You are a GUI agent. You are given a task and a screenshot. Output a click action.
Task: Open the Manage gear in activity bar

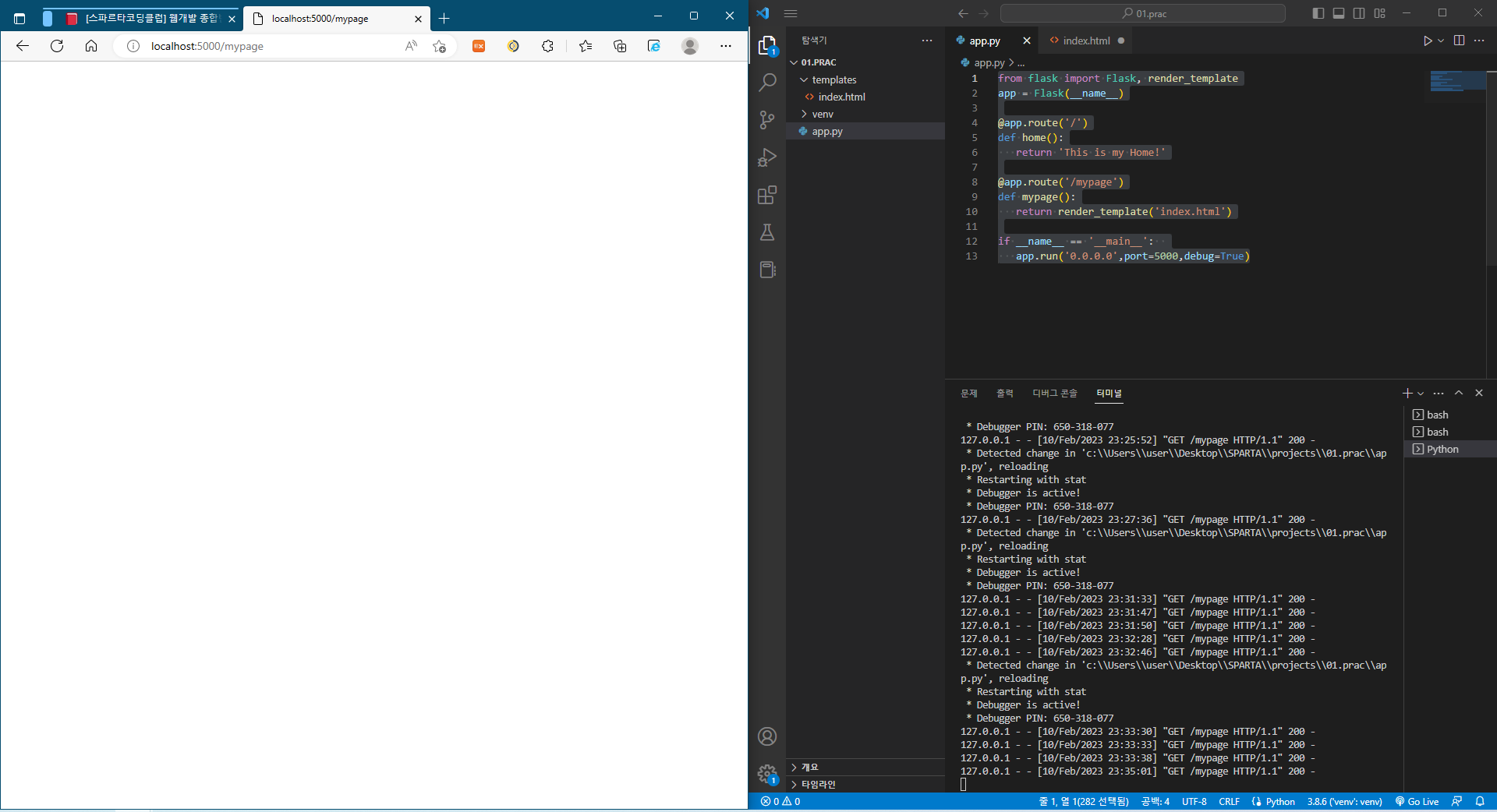767,774
